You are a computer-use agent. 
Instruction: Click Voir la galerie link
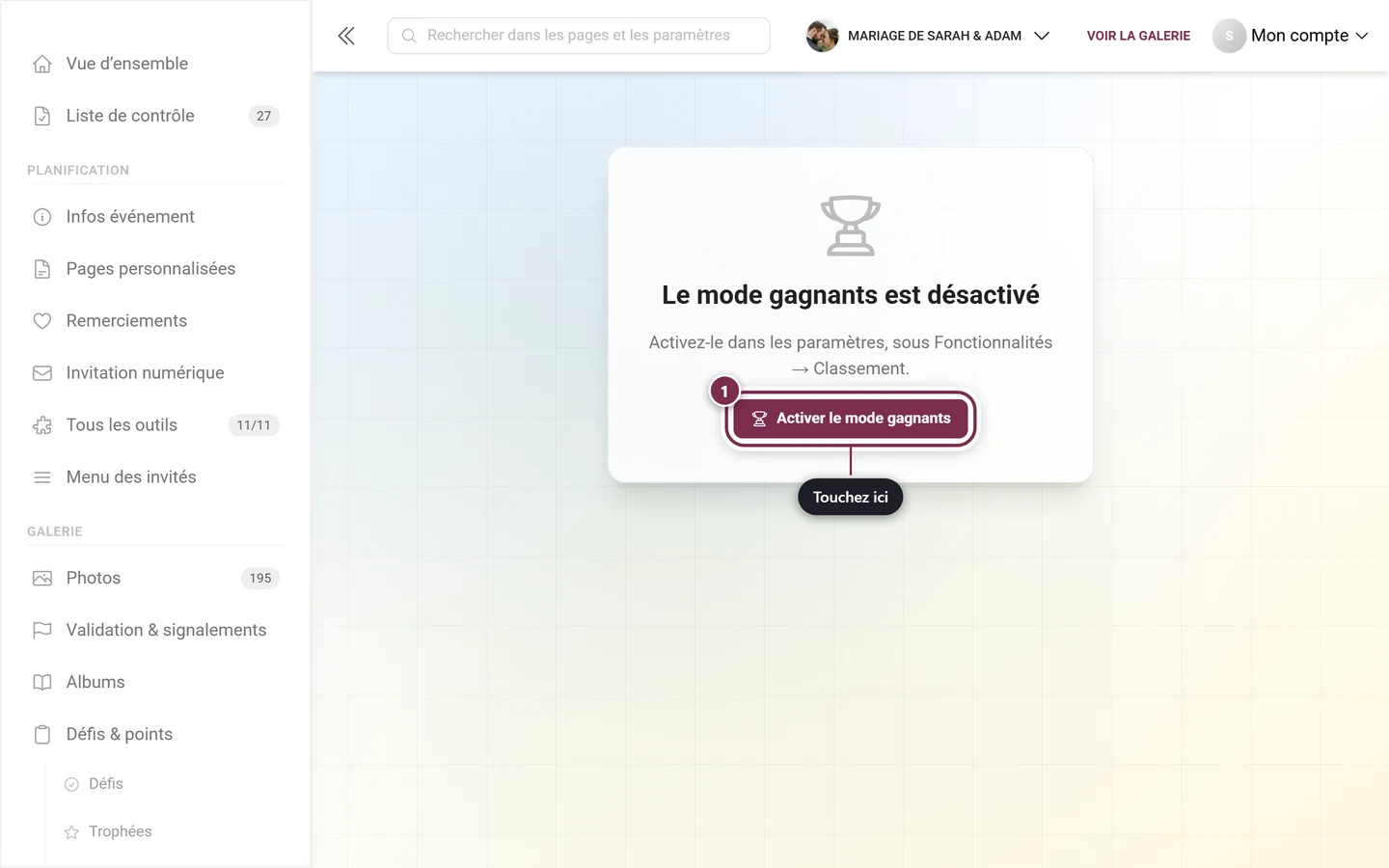(1138, 36)
